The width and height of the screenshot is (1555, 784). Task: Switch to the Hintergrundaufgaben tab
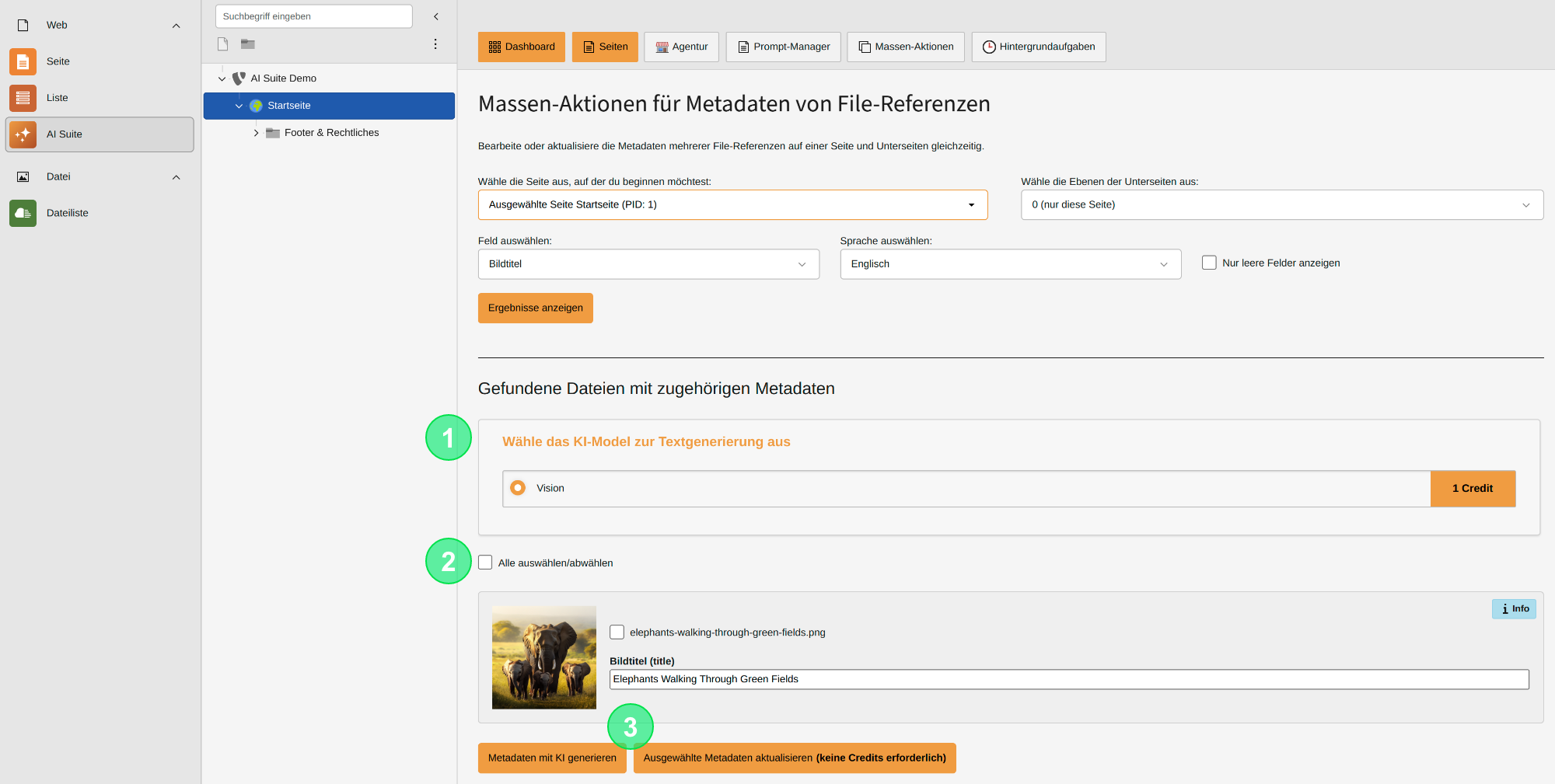click(1038, 47)
